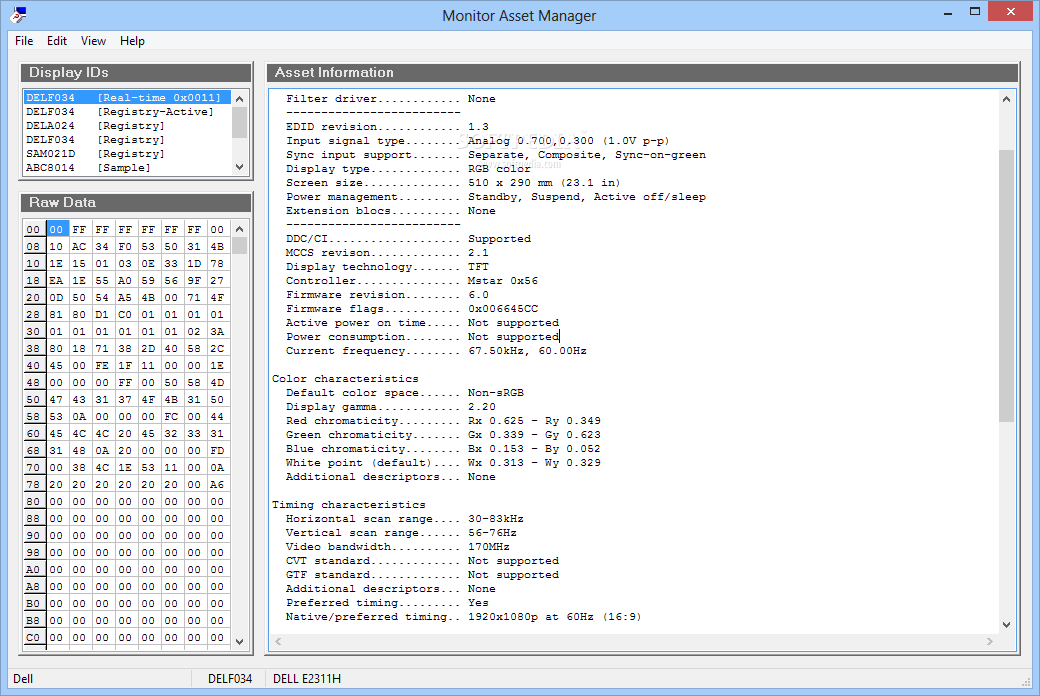The image size is (1040, 696).
Task: Click the Horizontal scan range 30-83kHz line
Action: click(405, 519)
